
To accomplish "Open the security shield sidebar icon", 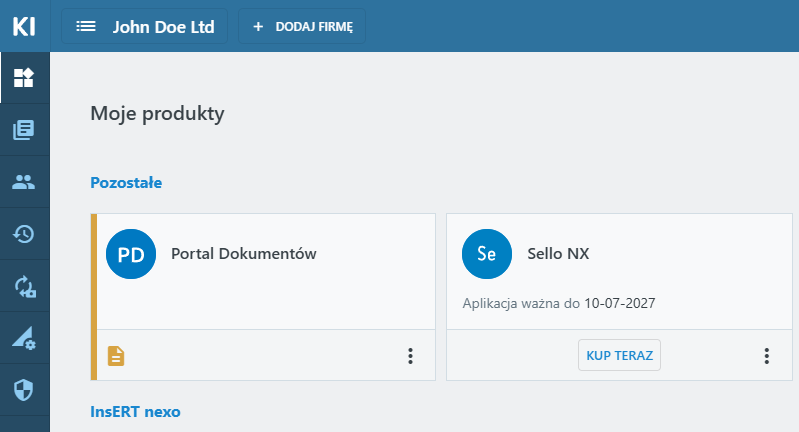I will point(24,390).
